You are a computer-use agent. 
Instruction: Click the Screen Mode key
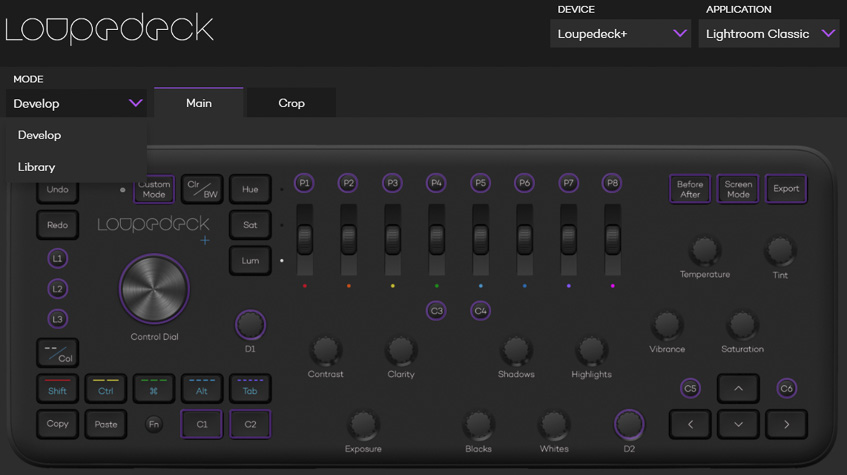[738, 189]
